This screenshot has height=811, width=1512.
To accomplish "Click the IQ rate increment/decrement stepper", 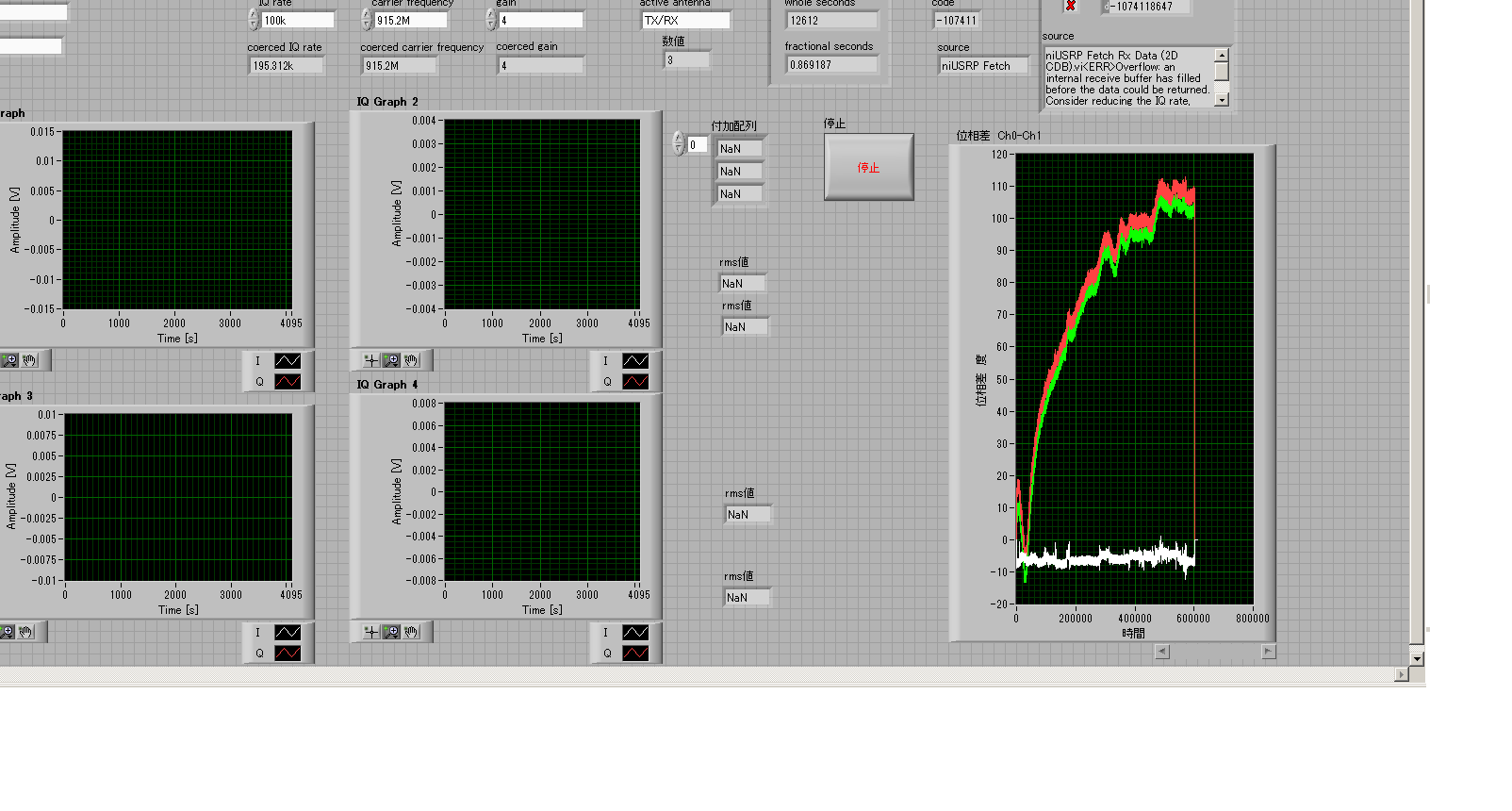I will pyautogui.click(x=254, y=20).
